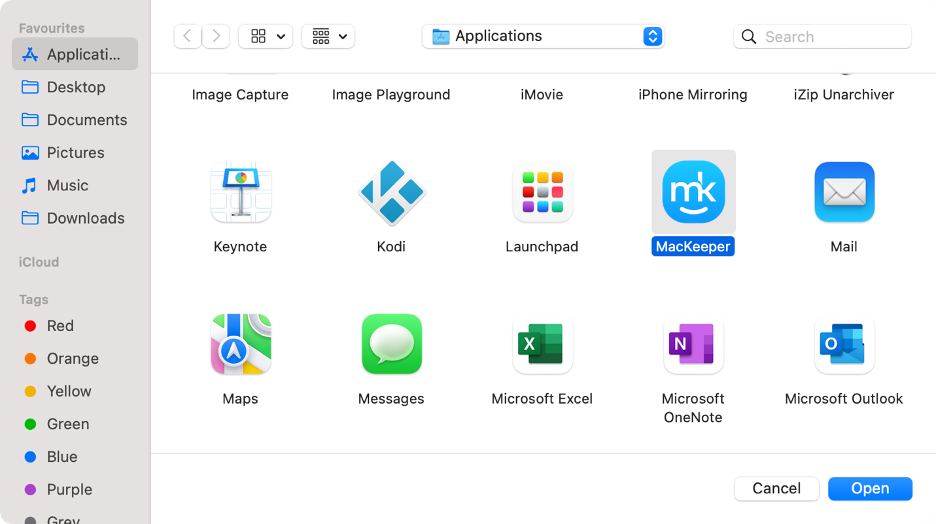Click the iCloud sidebar section header
This screenshot has height=524, width=936.
click(39, 263)
